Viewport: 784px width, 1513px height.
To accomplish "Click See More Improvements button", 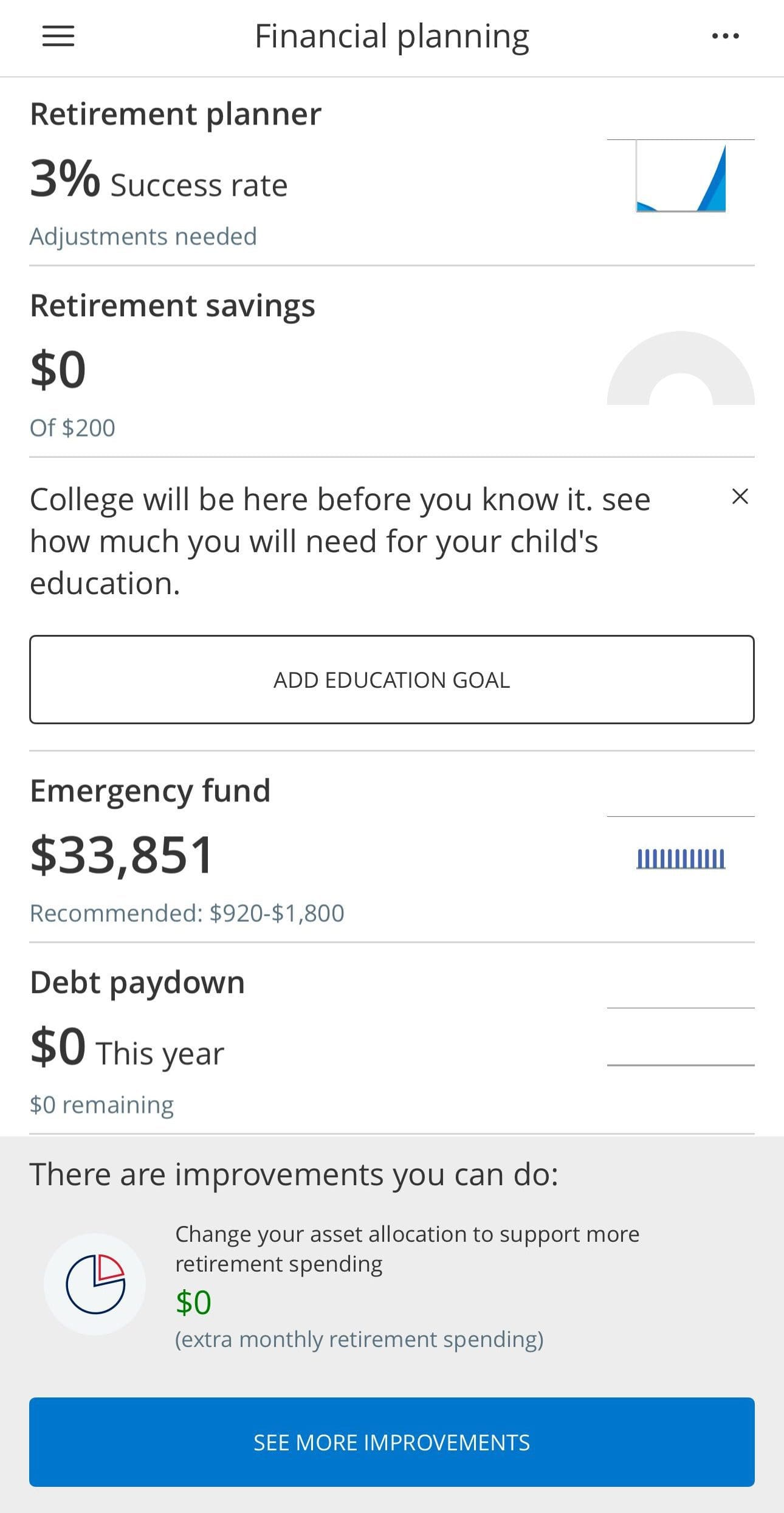I will click(392, 1442).
